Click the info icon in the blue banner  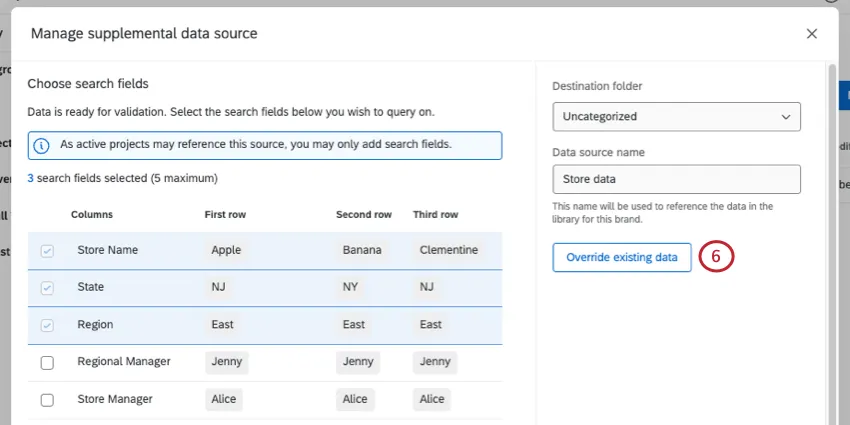(x=42, y=145)
